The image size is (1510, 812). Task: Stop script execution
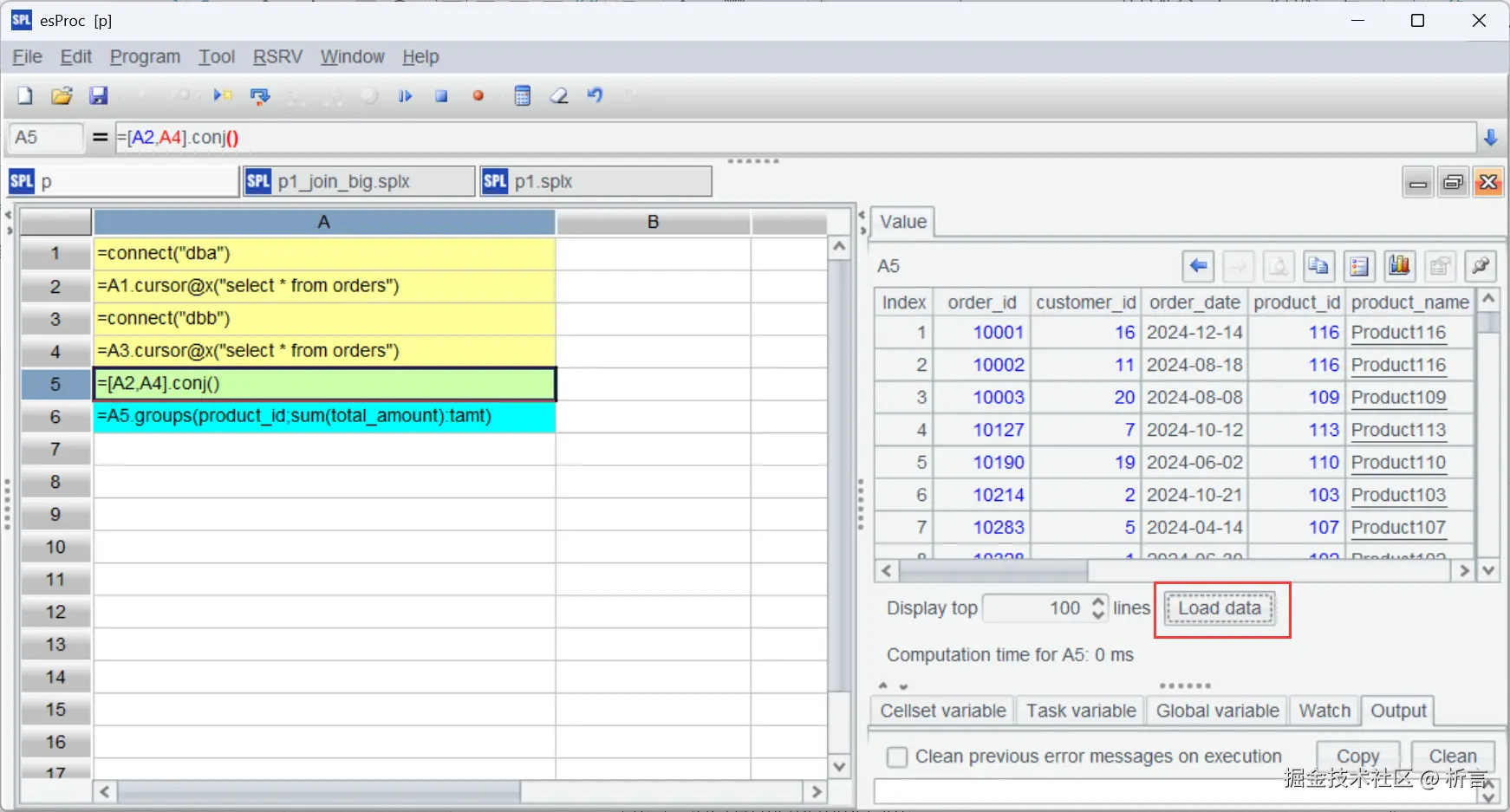pyautogui.click(x=441, y=95)
